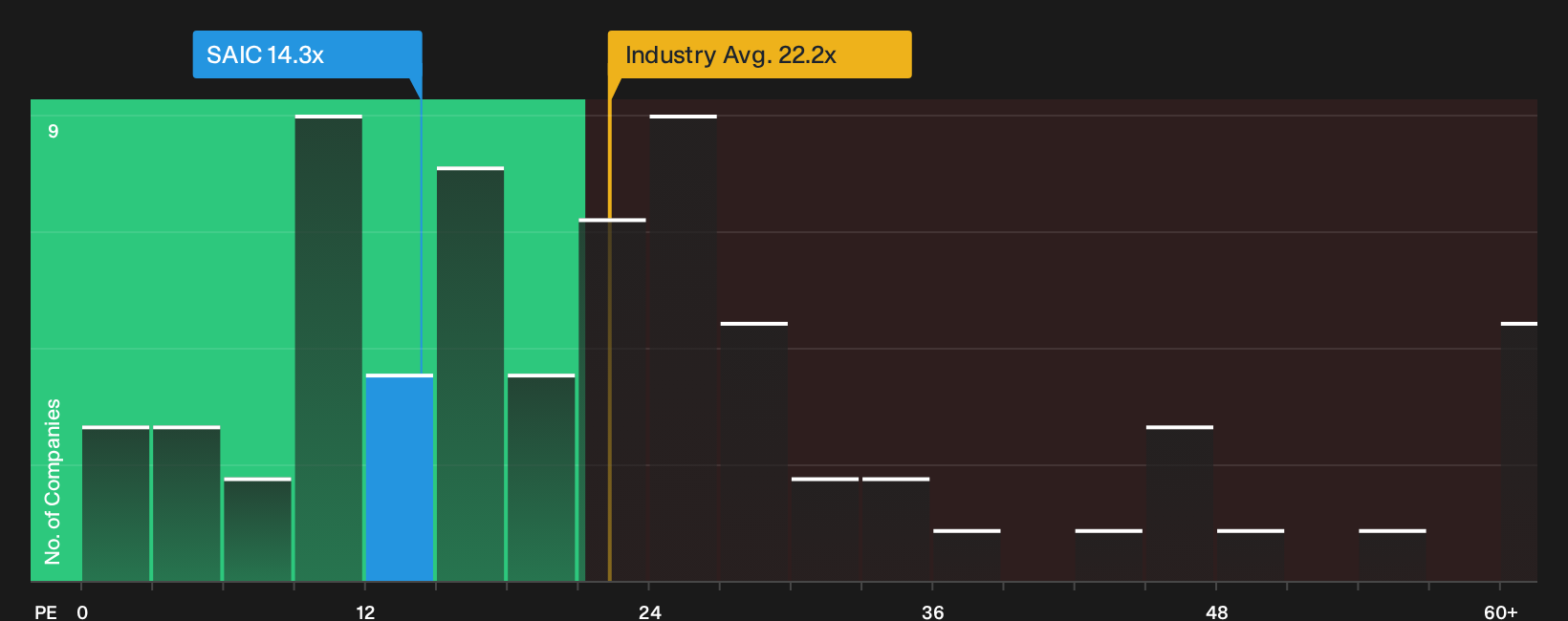This screenshot has height=621, width=1568.
Task: Click the PE axis title
Action: pos(45,612)
